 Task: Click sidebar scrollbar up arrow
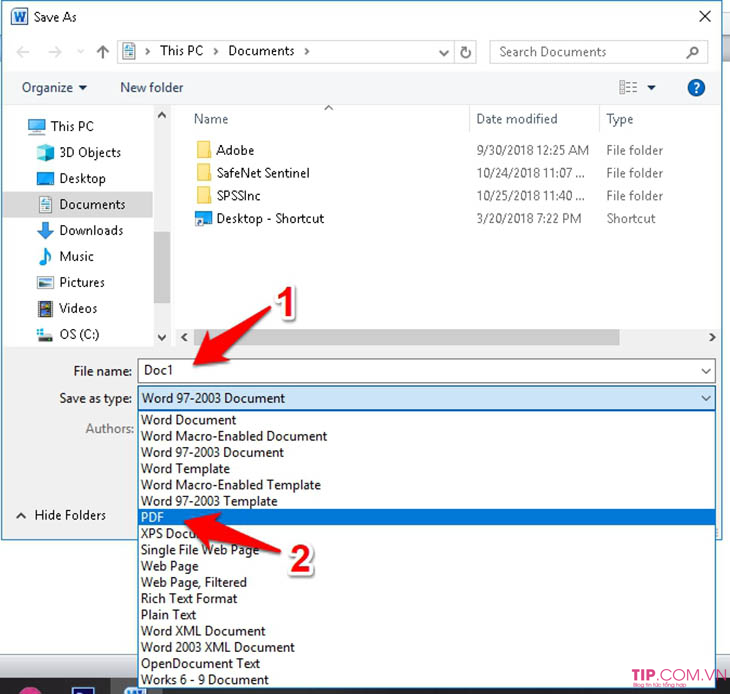(162, 115)
